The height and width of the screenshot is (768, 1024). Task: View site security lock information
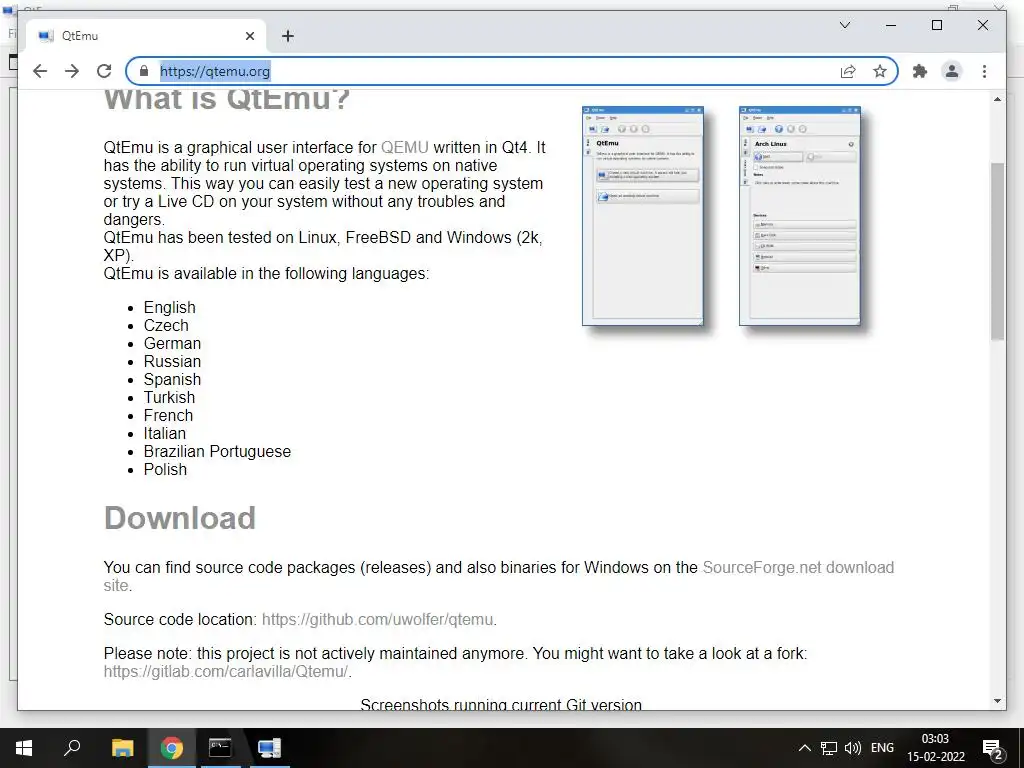[144, 71]
